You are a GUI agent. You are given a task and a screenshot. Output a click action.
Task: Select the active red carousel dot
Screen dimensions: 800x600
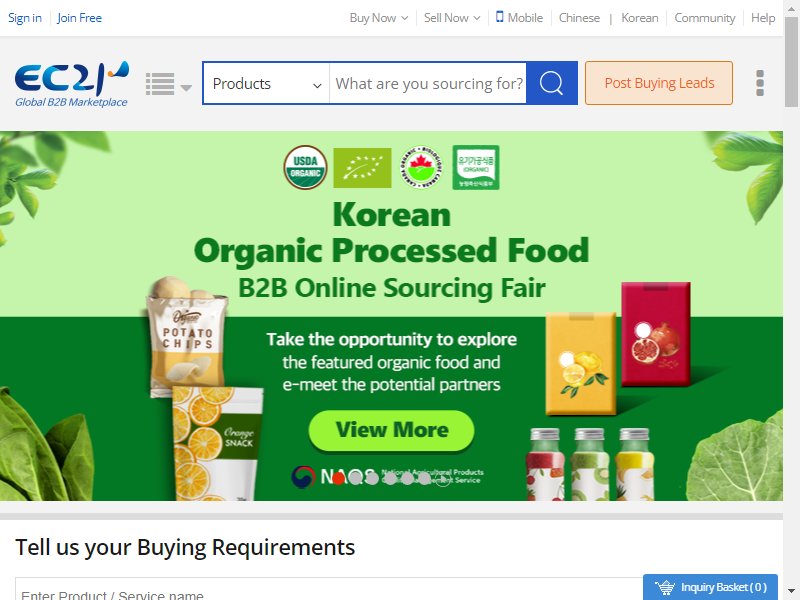338,478
